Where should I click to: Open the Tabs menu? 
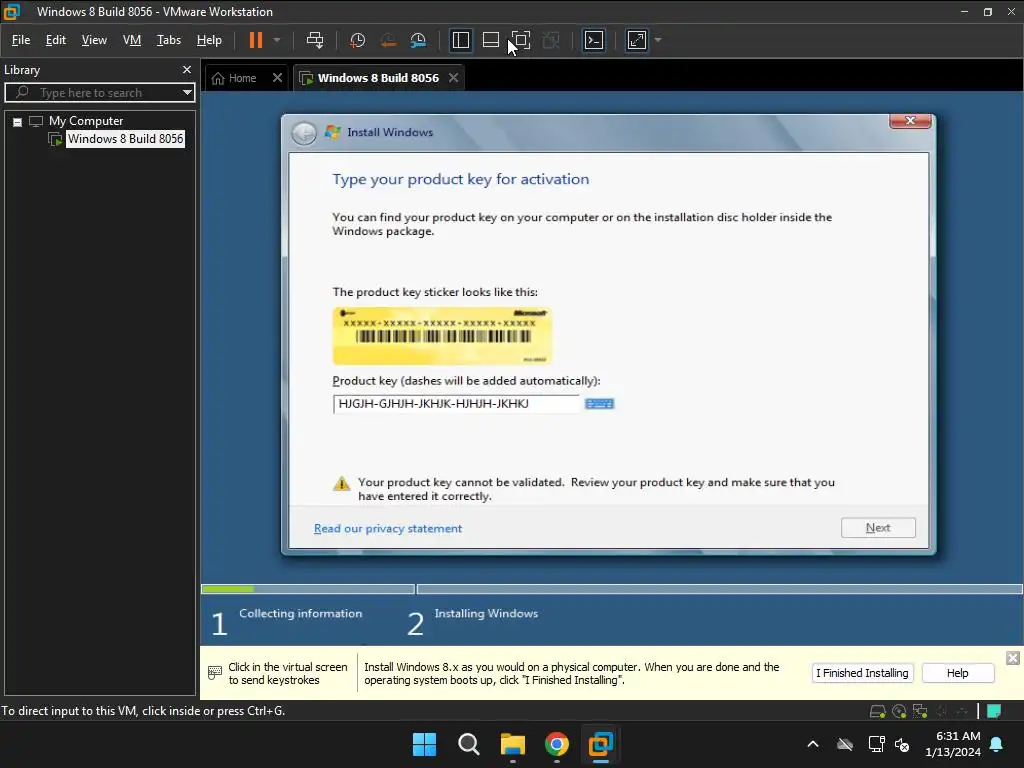pyautogui.click(x=168, y=40)
